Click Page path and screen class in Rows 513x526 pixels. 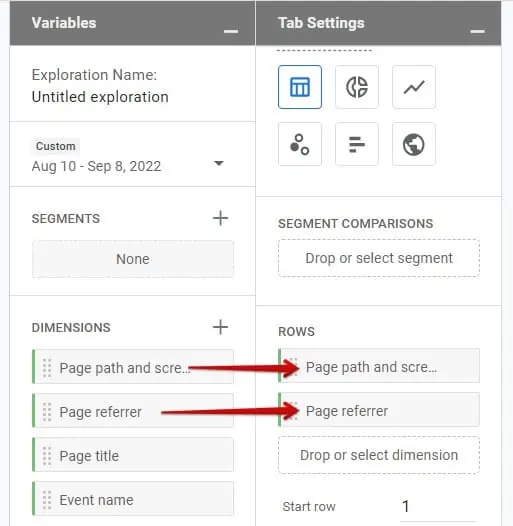[x=379, y=366]
